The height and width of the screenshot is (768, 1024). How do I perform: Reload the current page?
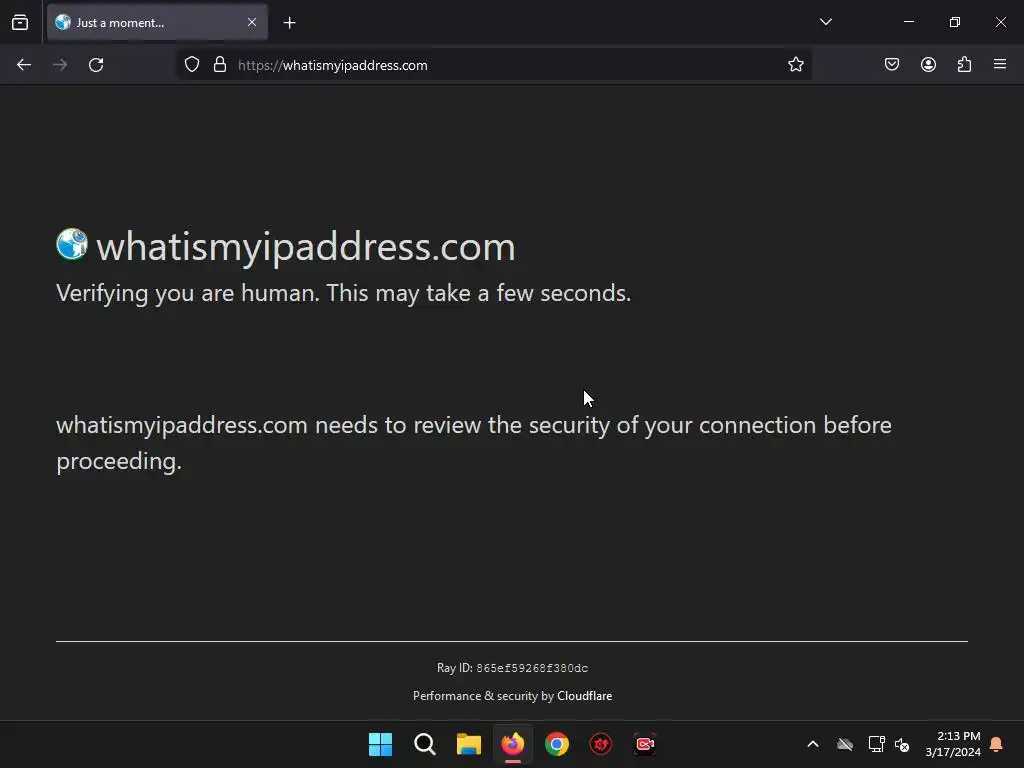(96, 65)
